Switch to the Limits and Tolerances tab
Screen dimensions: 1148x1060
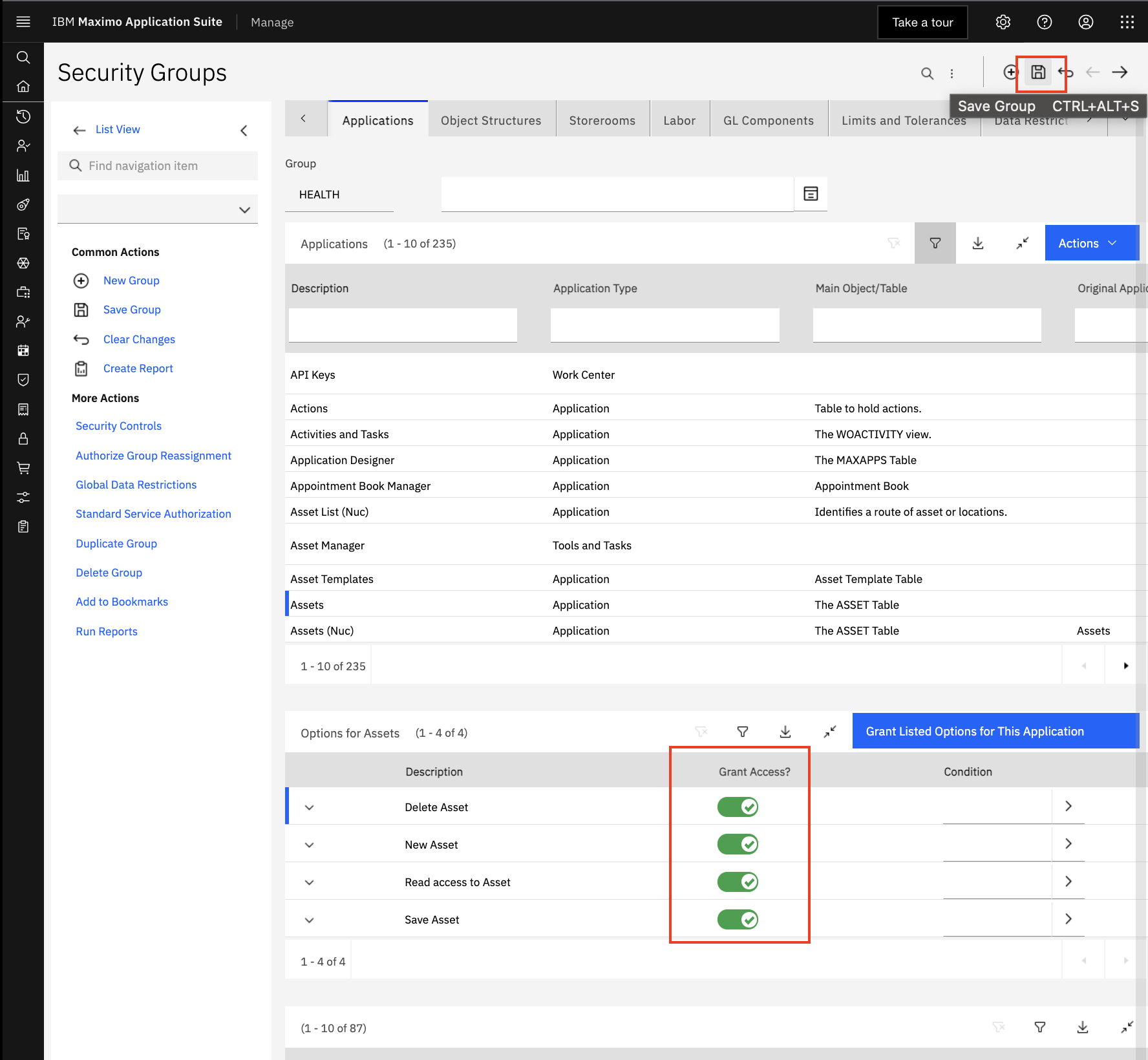click(904, 120)
